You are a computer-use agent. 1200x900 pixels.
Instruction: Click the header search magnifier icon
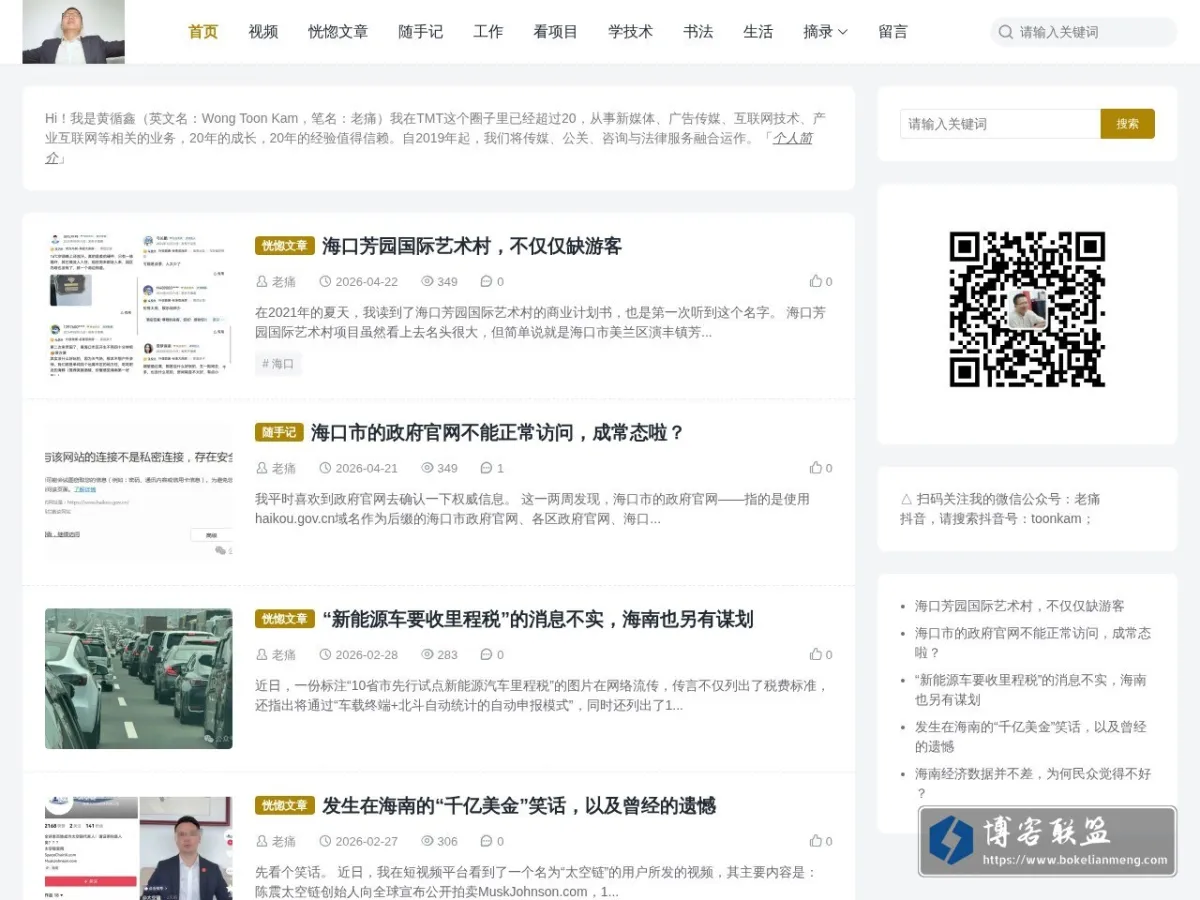(x=1005, y=32)
